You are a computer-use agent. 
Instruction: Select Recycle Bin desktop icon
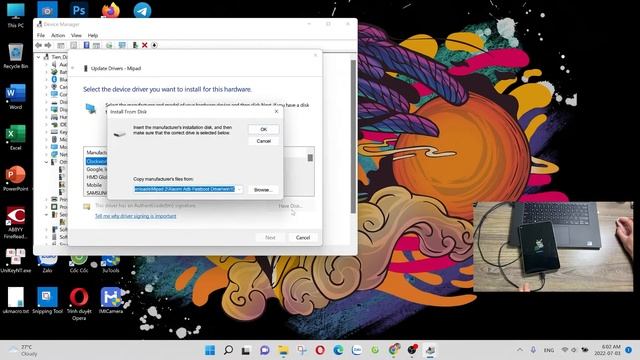[x=16, y=56]
